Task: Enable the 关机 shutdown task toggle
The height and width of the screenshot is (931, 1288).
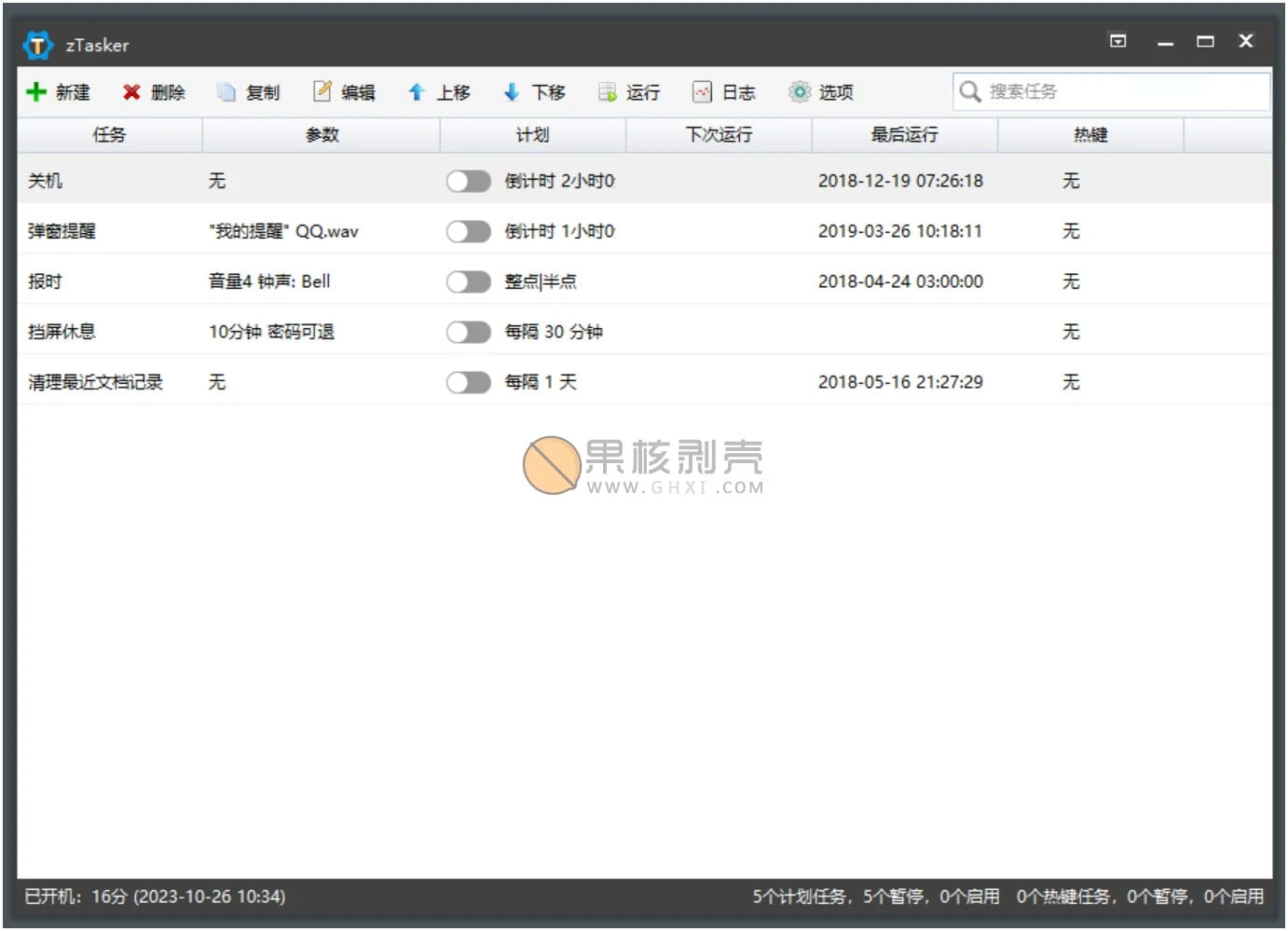Action: [x=469, y=181]
